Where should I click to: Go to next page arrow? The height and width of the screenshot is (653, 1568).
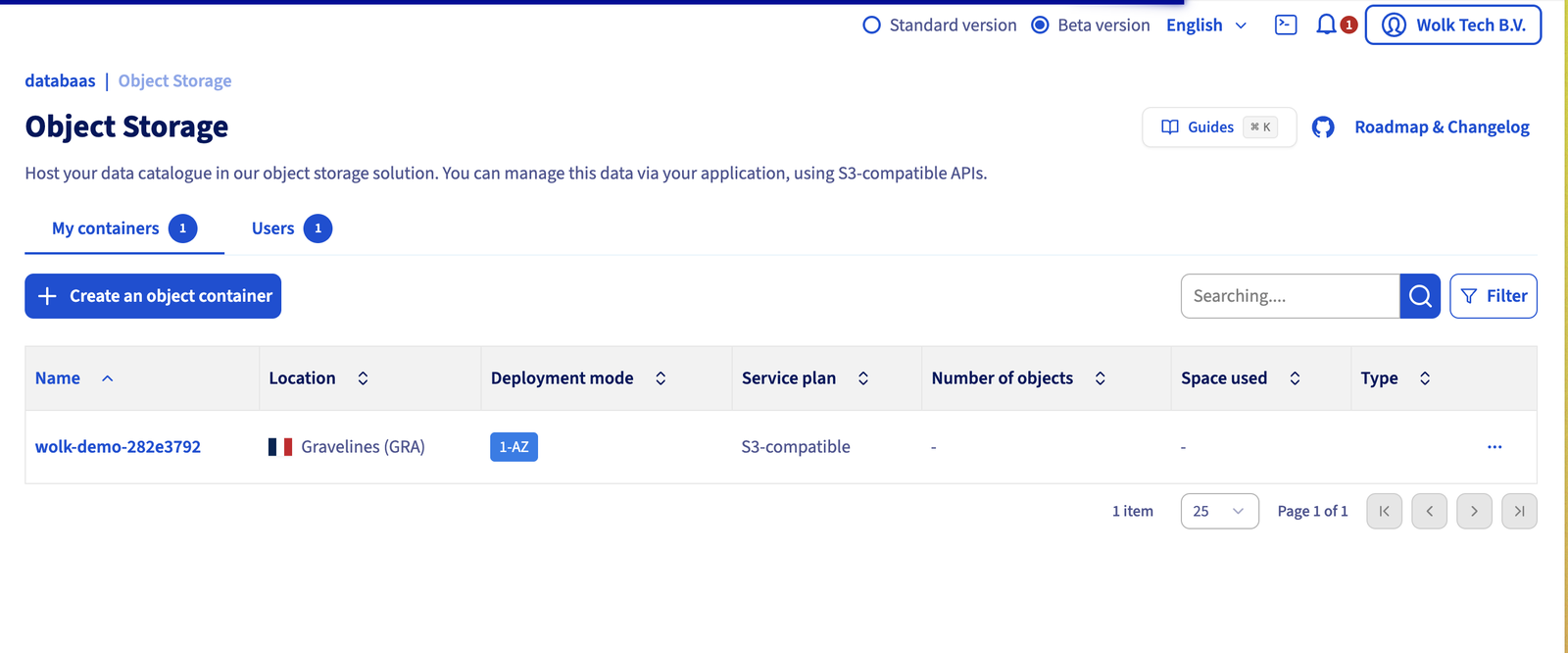tap(1474, 511)
